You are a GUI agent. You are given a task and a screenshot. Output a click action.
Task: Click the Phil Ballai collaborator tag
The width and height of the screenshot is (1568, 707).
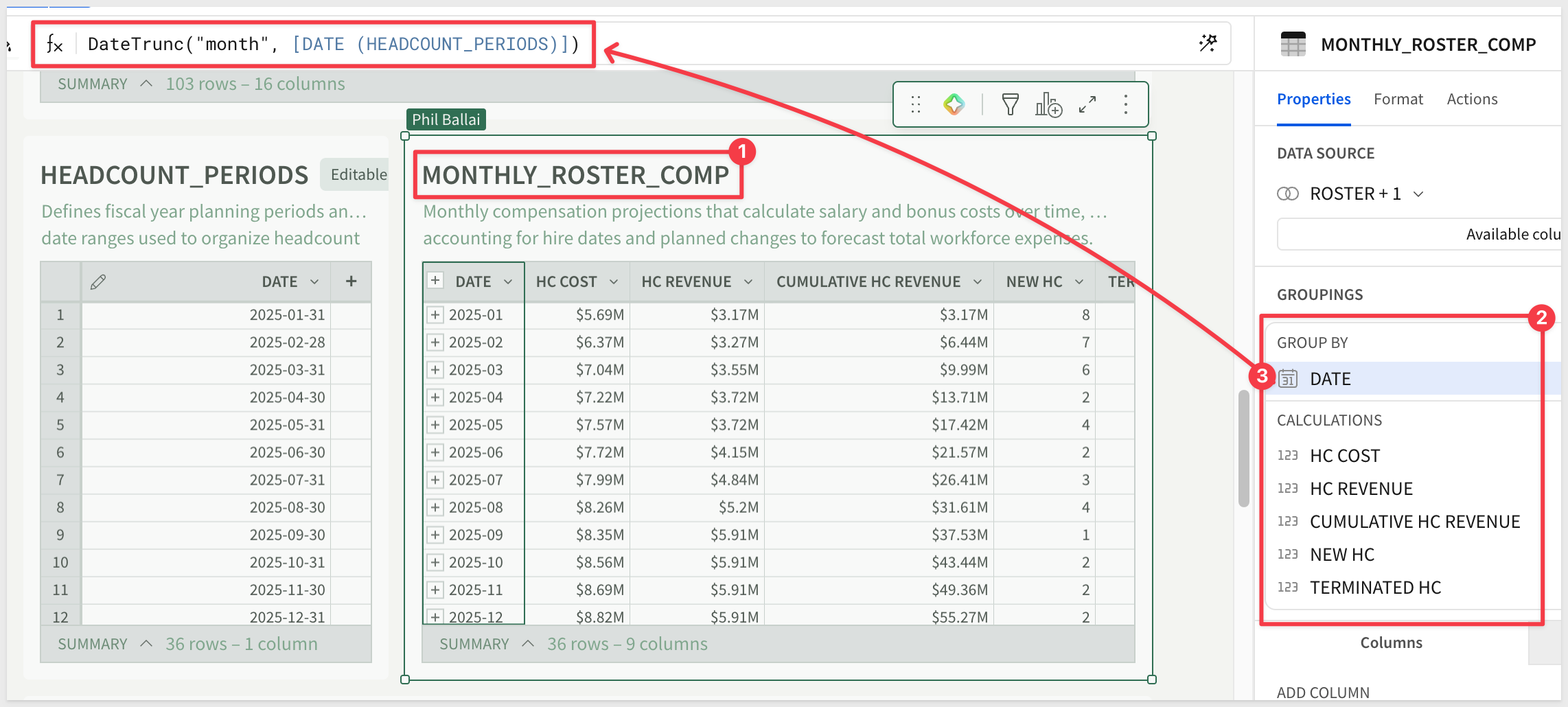click(x=446, y=119)
